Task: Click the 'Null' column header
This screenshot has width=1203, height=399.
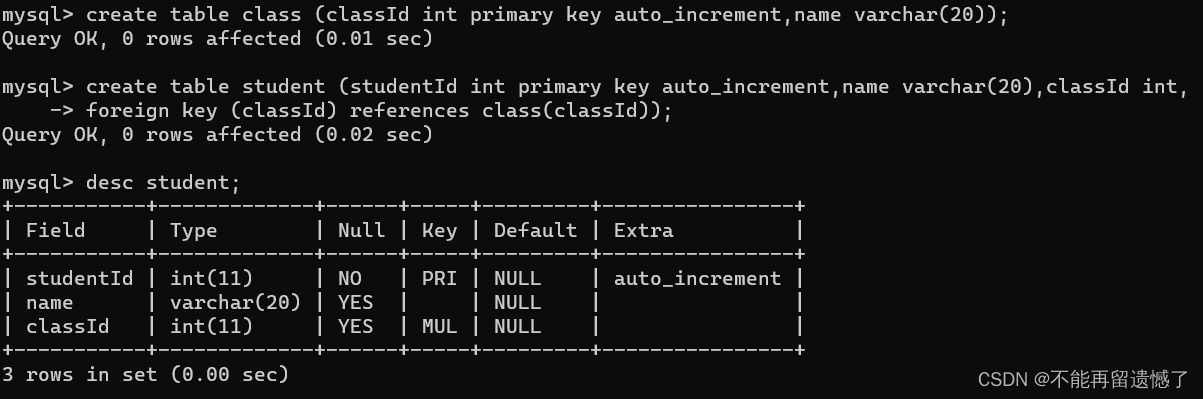Action: [361, 230]
